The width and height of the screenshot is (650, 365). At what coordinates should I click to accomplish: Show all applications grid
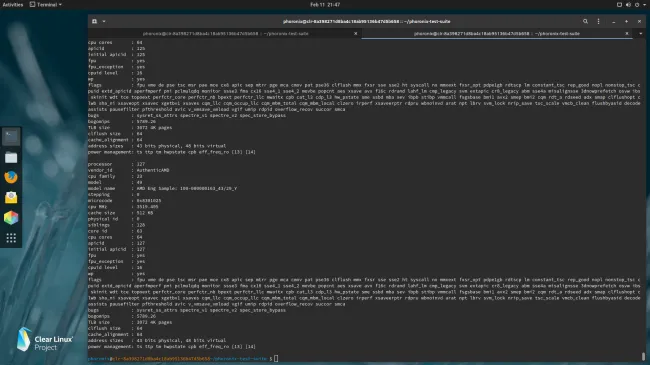[x=11, y=238]
